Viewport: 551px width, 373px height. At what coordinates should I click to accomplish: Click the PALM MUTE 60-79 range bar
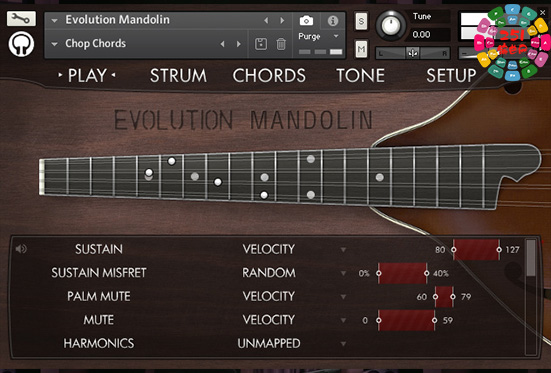[444, 297]
